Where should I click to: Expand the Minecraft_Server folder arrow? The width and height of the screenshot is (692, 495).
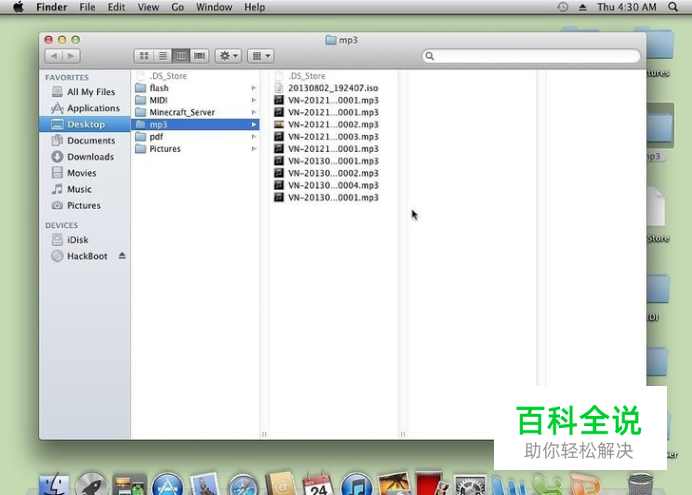(254, 112)
